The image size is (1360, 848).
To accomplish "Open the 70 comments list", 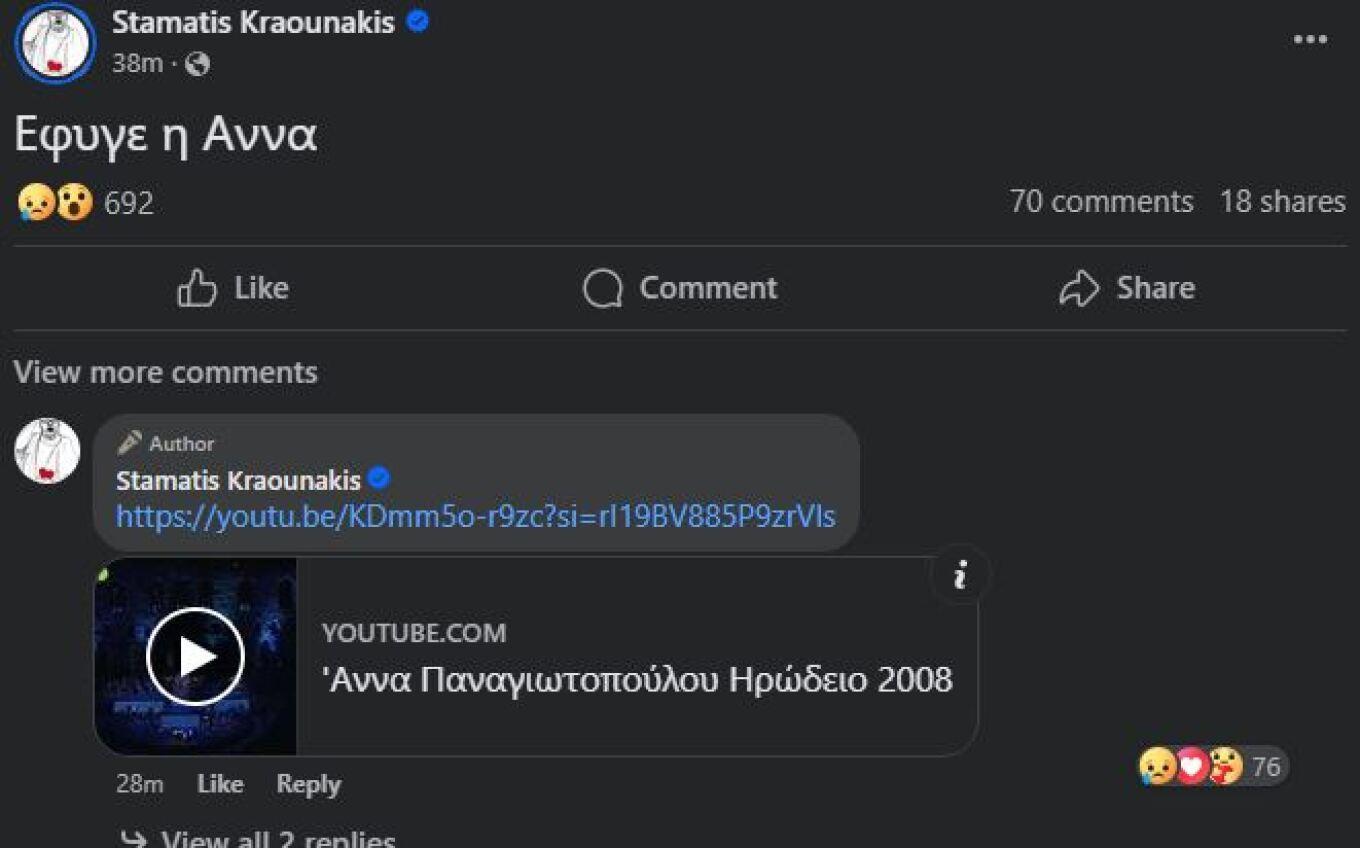I will [1101, 202].
